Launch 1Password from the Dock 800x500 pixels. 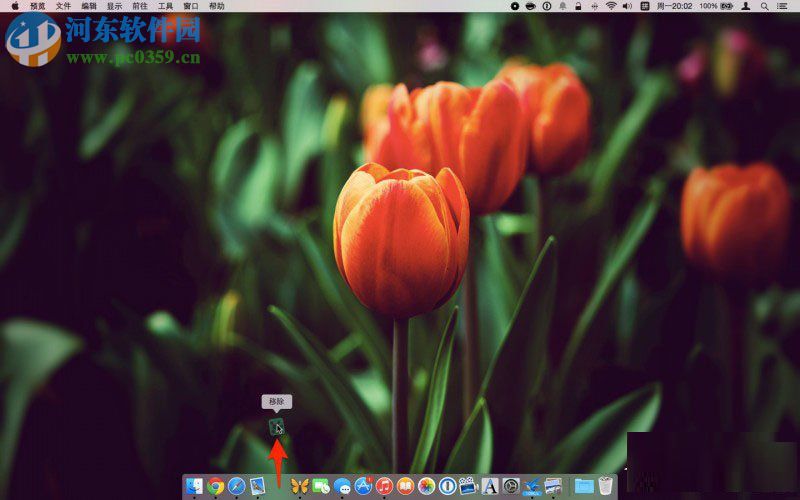(447, 486)
